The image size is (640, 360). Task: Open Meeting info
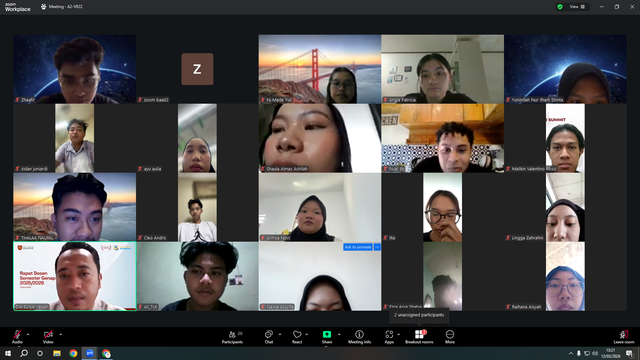coord(359,337)
